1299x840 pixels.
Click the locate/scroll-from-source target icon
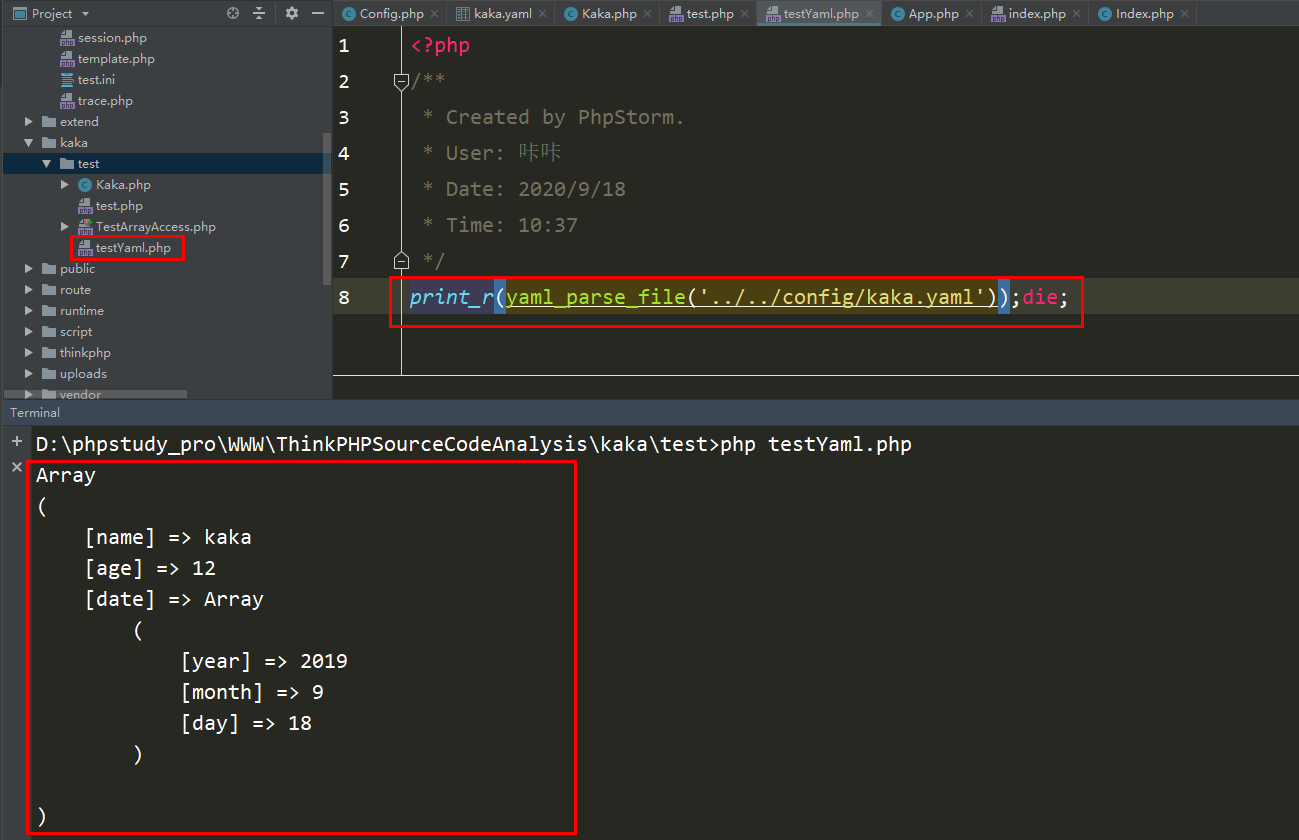pos(233,13)
